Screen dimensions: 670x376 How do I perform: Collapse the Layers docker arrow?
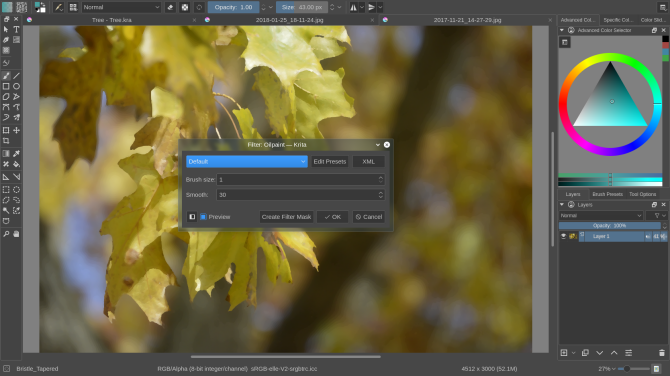(562, 205)
